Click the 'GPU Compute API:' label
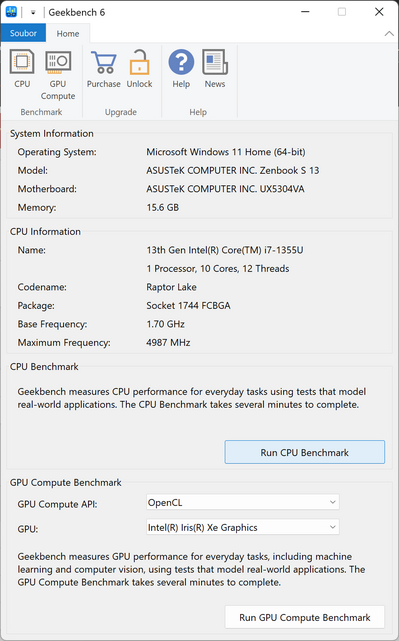399x641 pixels. (x=57, y=504)
